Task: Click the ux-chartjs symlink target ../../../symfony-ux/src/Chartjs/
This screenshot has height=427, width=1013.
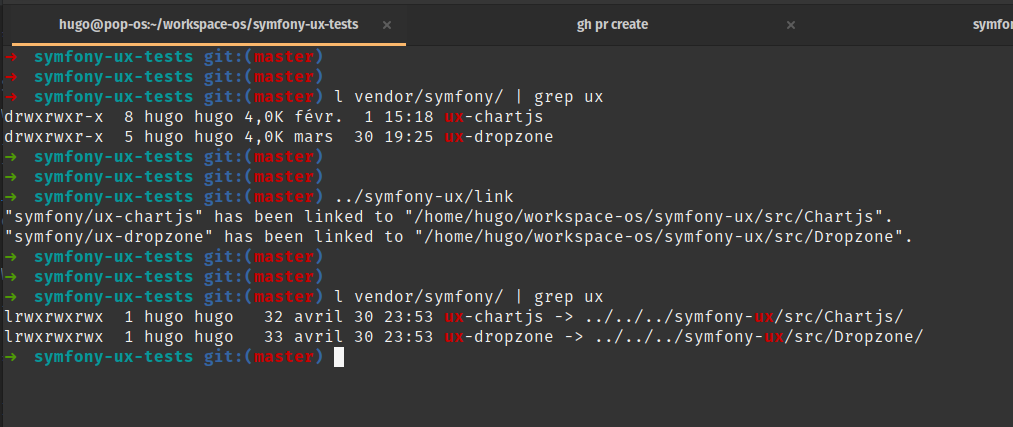Action: click(744, 317)
